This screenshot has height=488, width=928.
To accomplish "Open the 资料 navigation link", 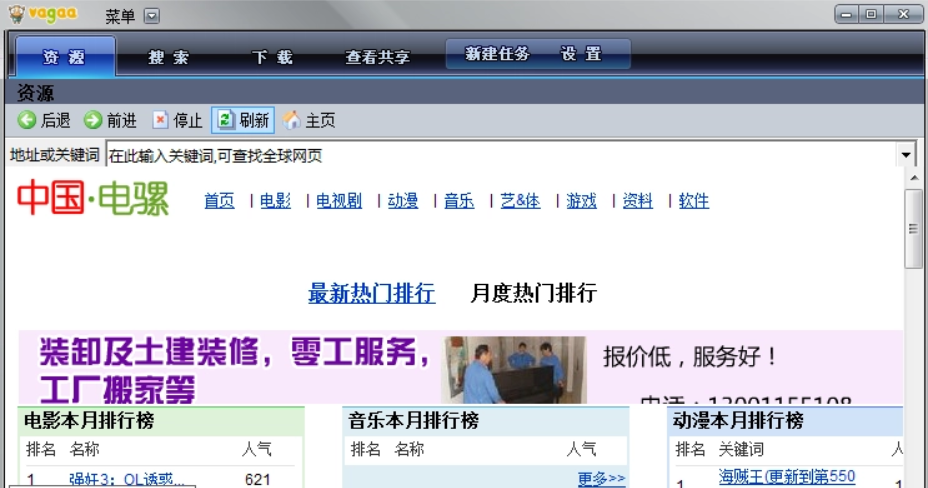I will pos(637,201).
